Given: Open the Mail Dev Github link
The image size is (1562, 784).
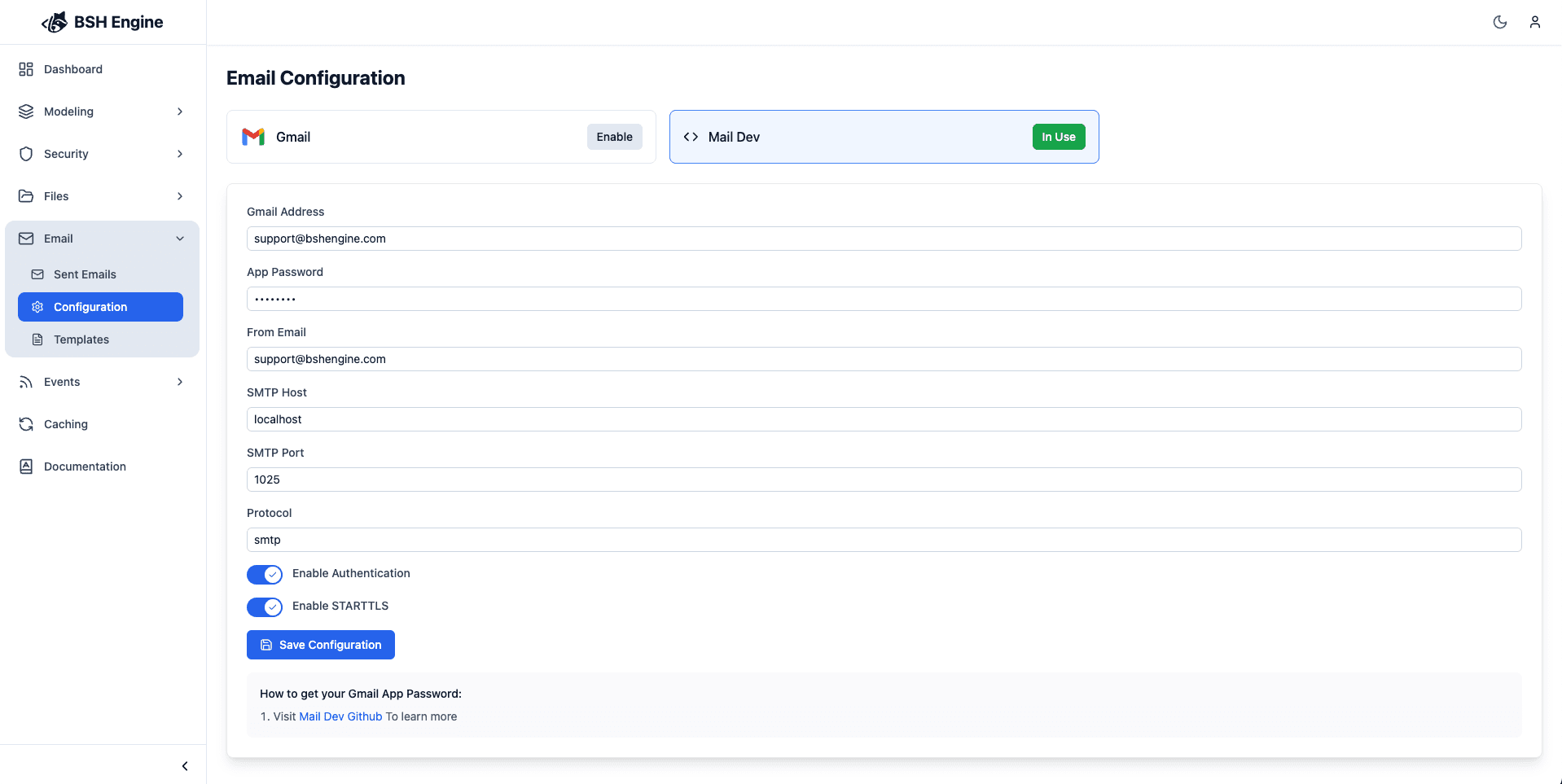Looking at the screenshot, I should [x=340, y=716].
